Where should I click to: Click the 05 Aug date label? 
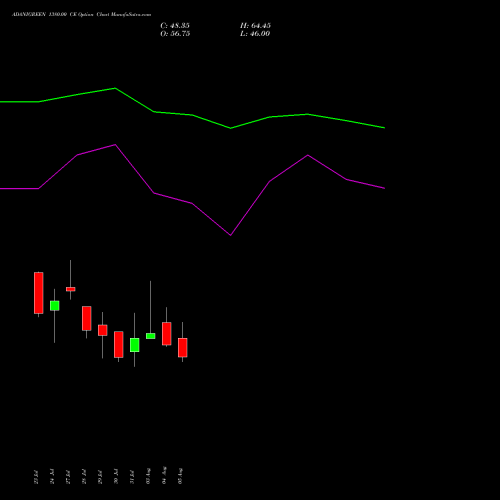tap(180, 476)
